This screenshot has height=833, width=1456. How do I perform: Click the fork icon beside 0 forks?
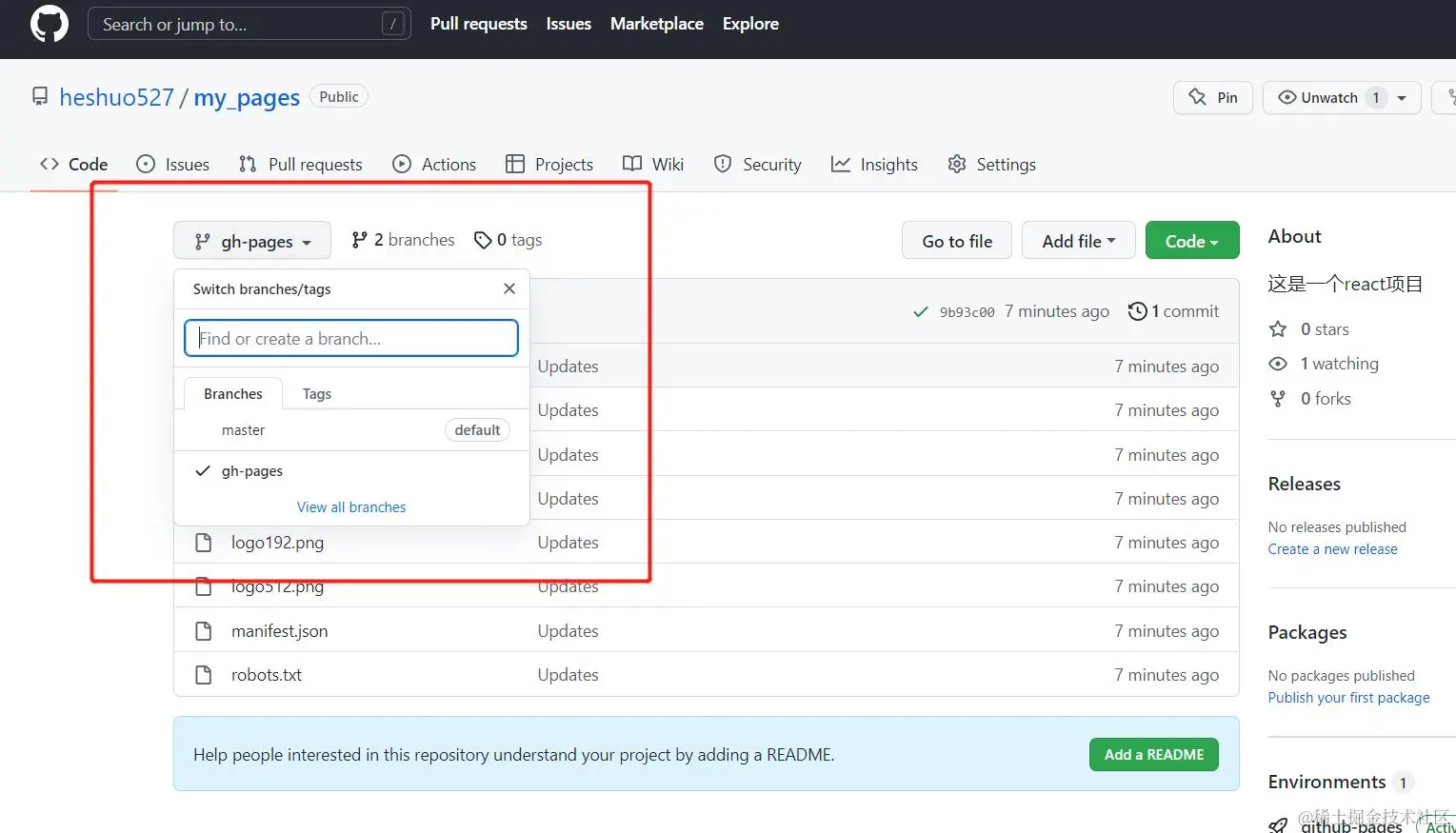1278,399
